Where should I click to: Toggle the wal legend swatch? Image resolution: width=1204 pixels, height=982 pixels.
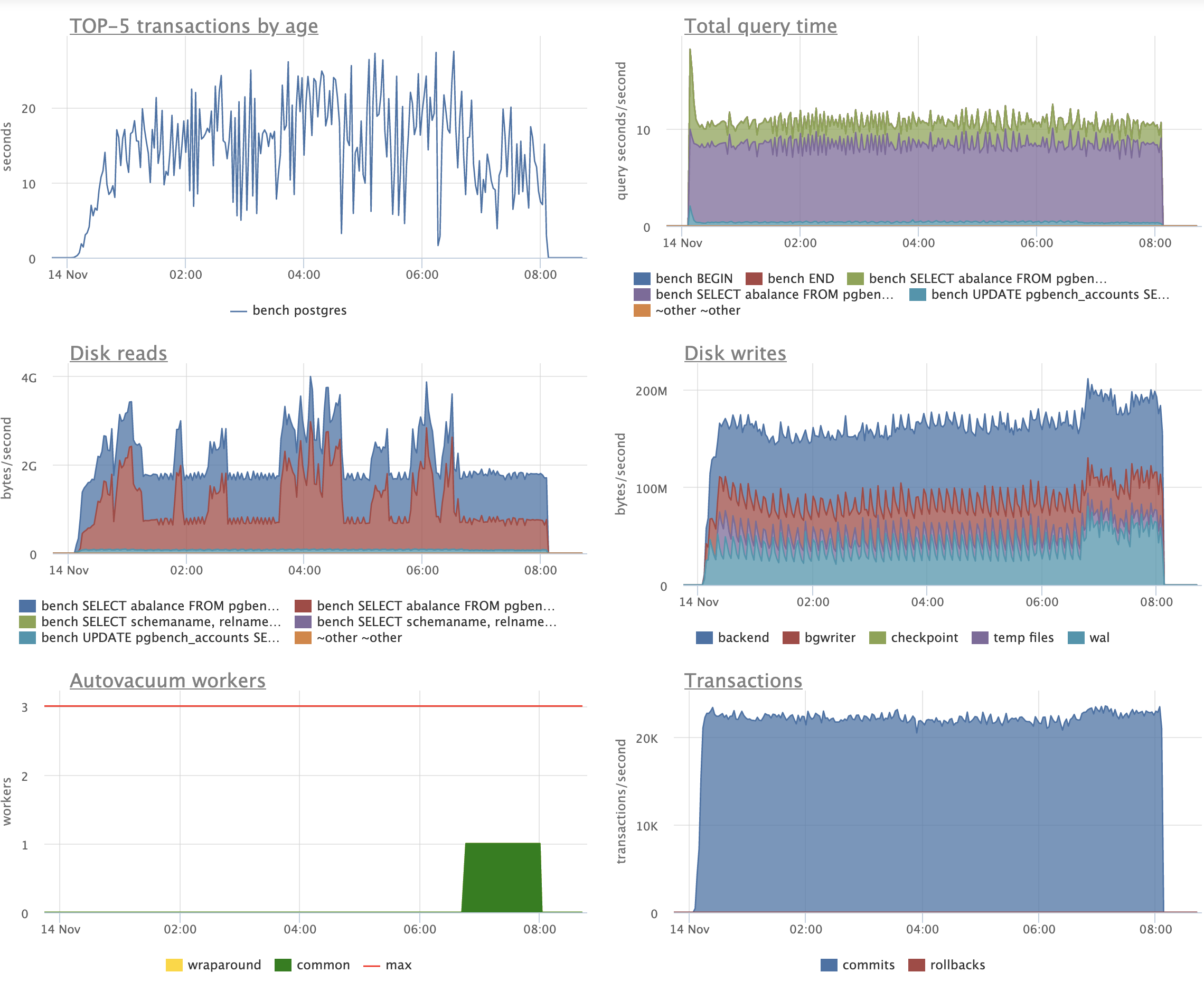1076,638
